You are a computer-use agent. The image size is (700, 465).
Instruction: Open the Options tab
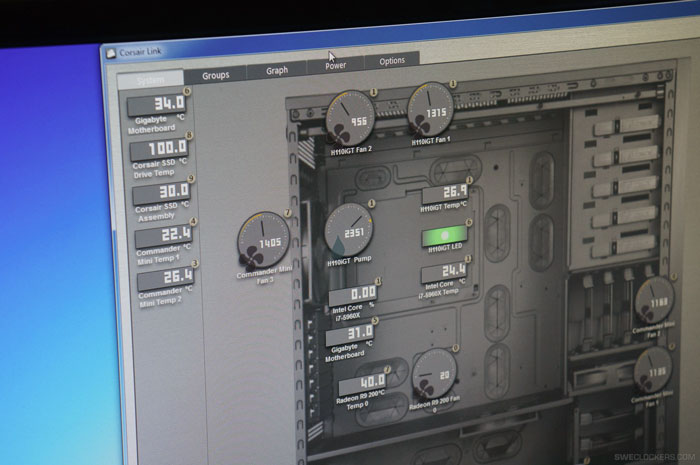pyautogui.click(x=392, y=61)
